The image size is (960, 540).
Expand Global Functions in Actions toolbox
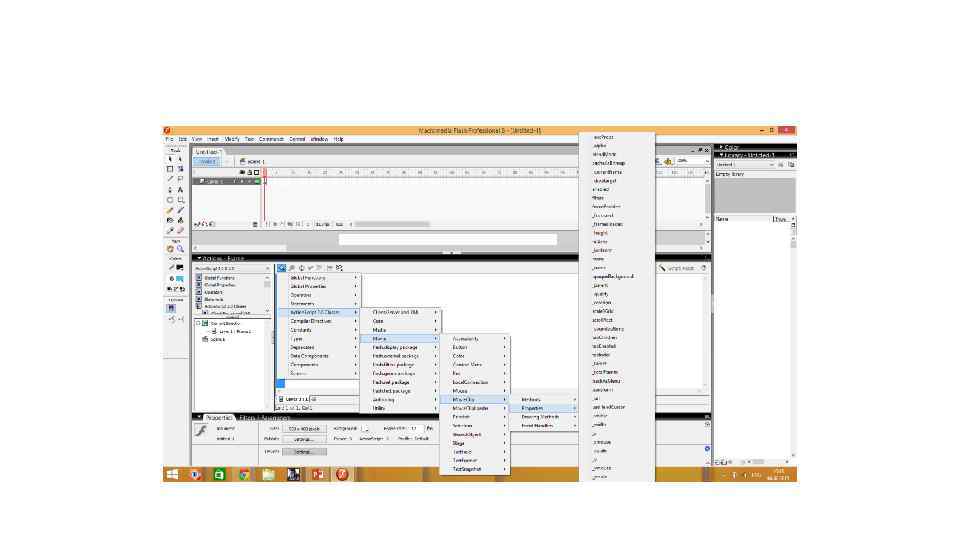pyautogui.click(x=199, y=278)
